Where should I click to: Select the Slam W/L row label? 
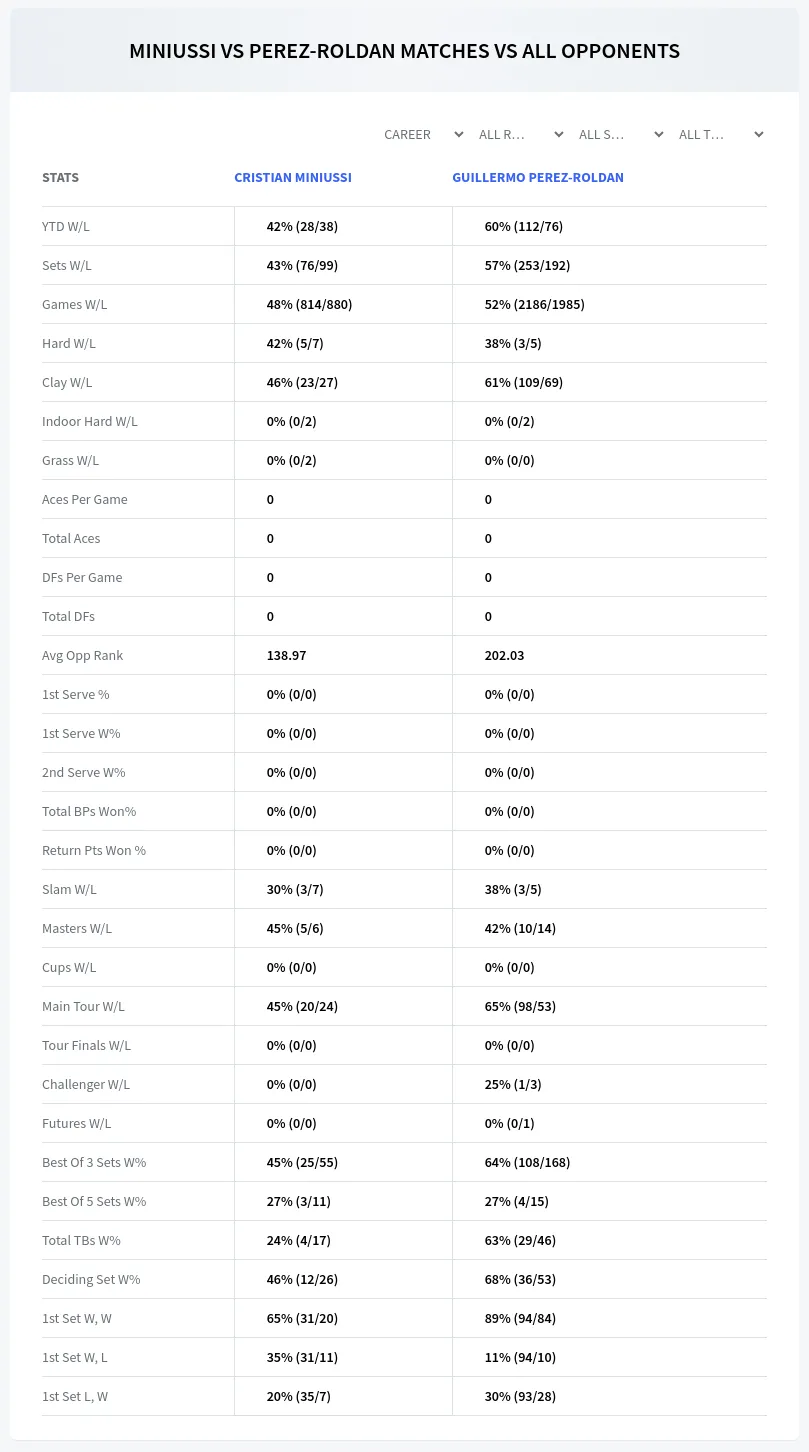pyautogui.click(x=69, y=889)
